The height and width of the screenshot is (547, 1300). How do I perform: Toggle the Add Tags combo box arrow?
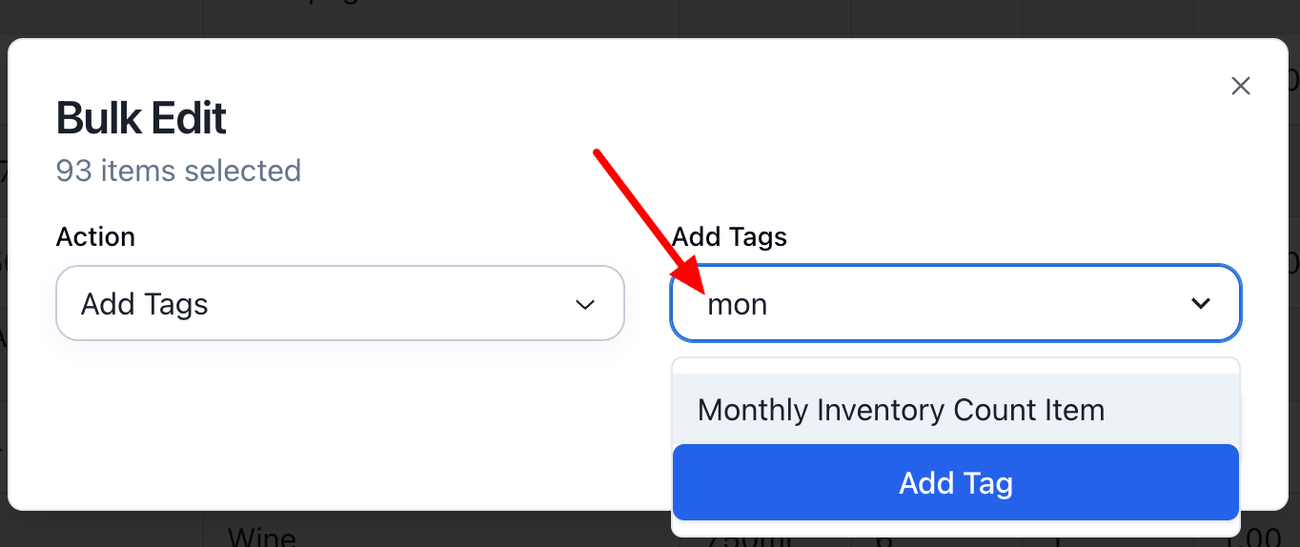[1201, 303]
